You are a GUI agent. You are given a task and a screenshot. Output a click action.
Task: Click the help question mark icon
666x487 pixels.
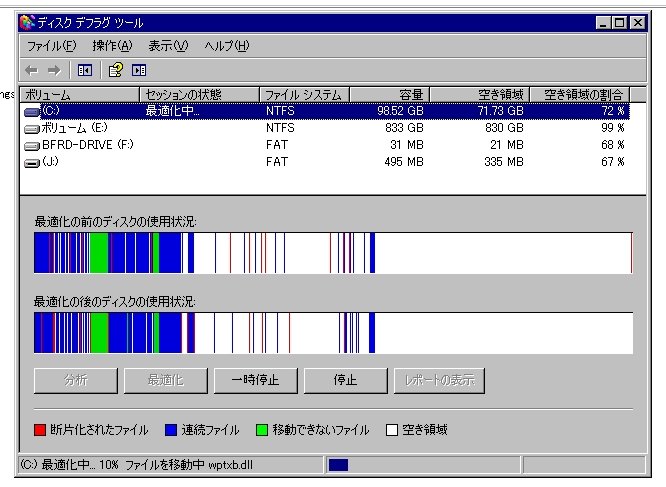pos(116,70)
